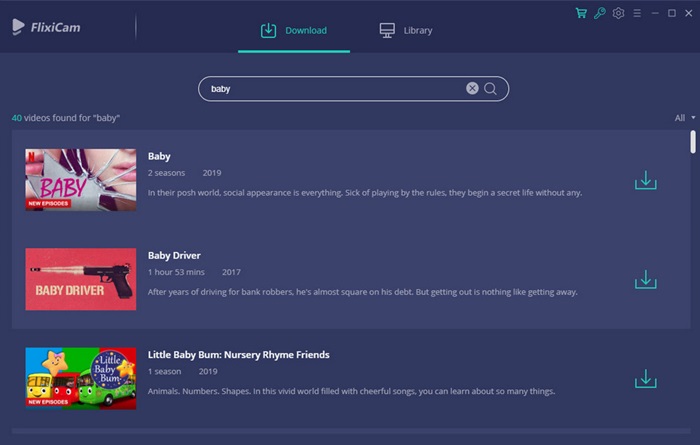
Task: Click the 2017 year label
Action: [231, 272]
